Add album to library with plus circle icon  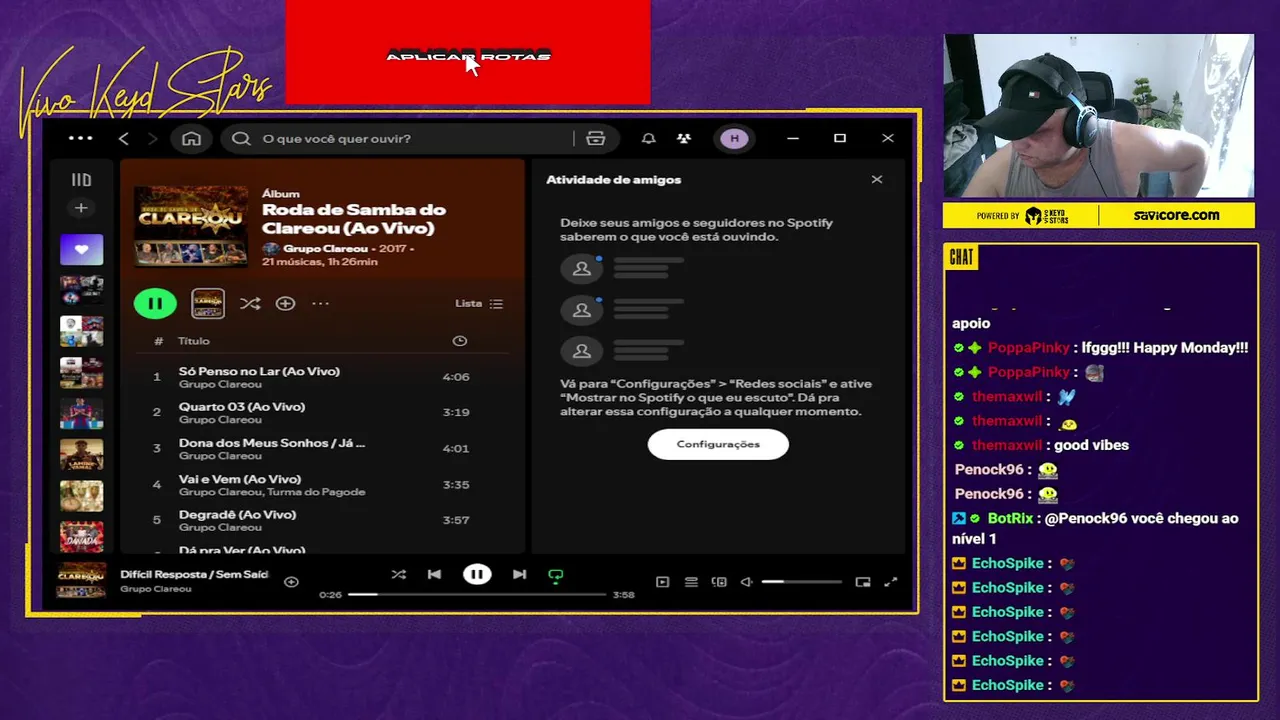point(285,303)
